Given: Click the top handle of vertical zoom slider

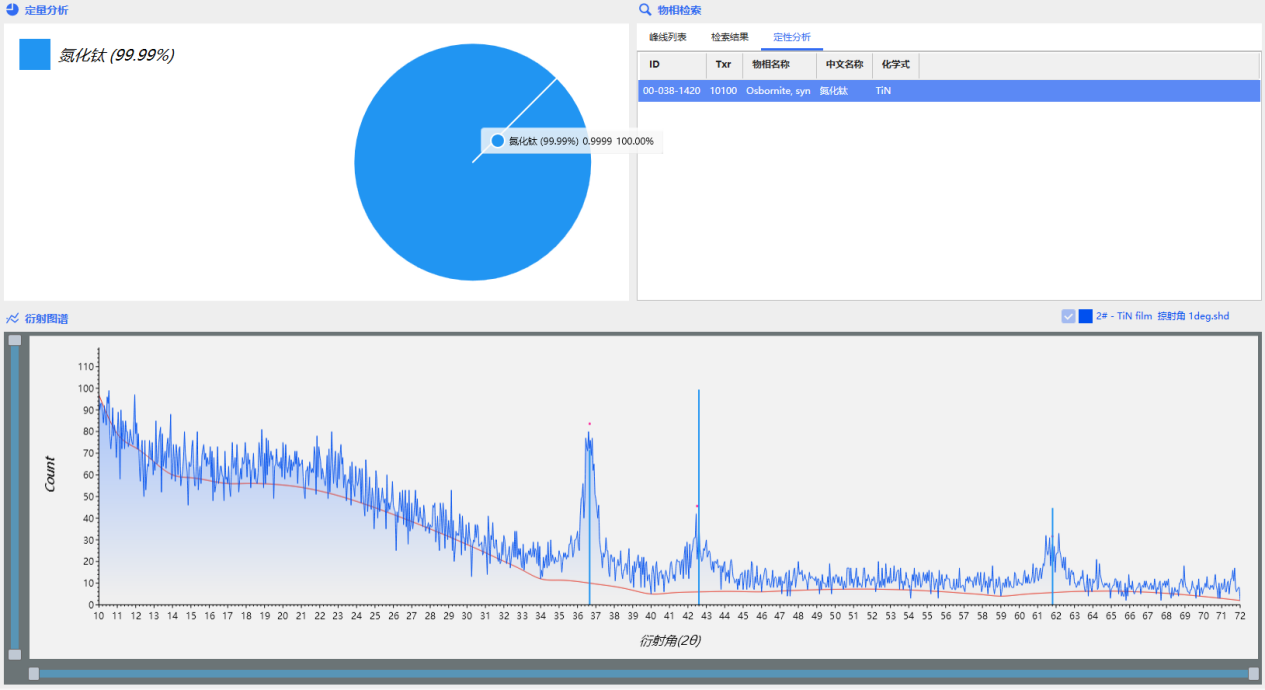Looking at the screenshot, I should coord(15,340).
